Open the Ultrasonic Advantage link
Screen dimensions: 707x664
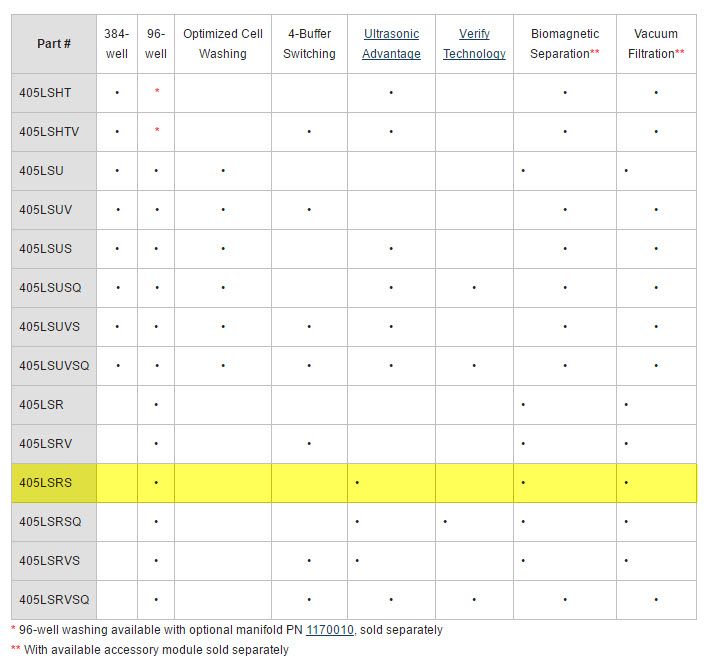point(391,44)
